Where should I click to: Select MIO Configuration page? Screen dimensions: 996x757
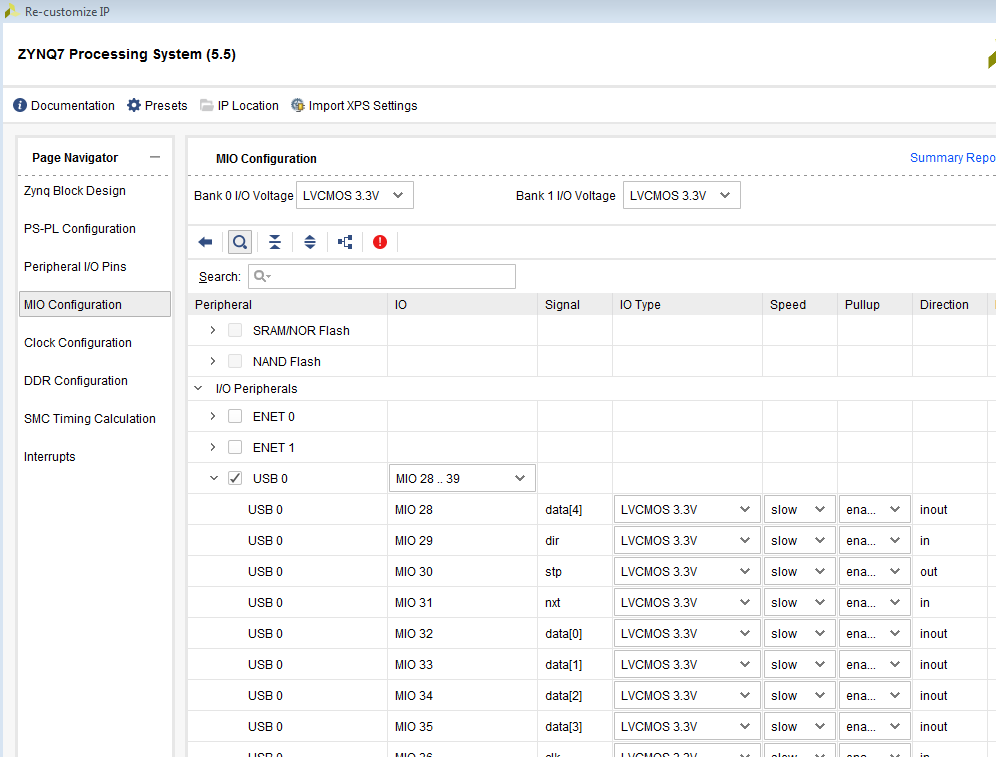95,304
